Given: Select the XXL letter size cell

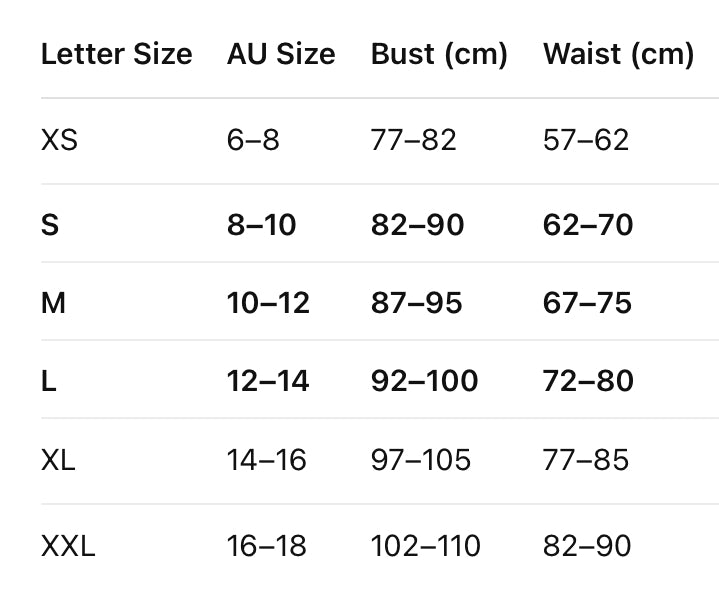Looking at the screenshot, I should (68, 546).
